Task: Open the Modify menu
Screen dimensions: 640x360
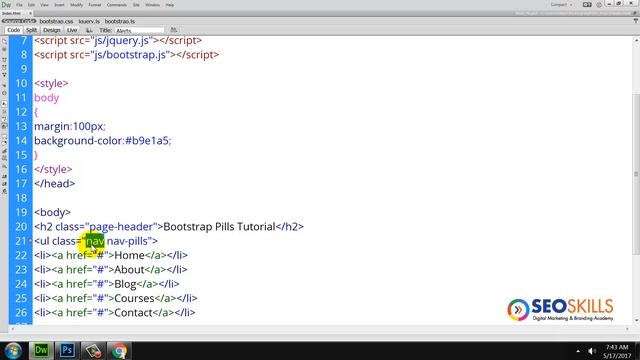Action: (76, 5)
